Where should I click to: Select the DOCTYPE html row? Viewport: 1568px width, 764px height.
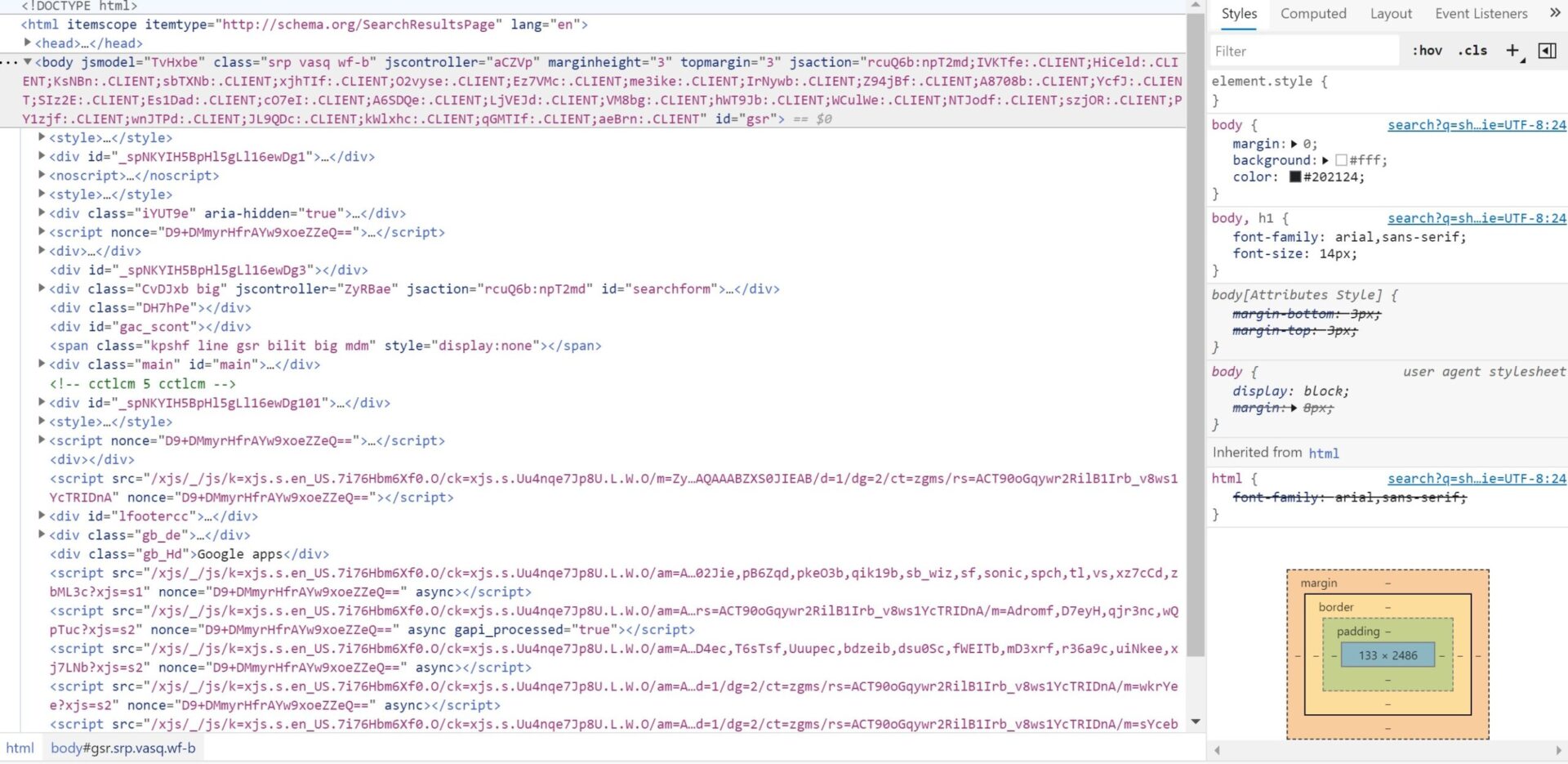[79, 6]
